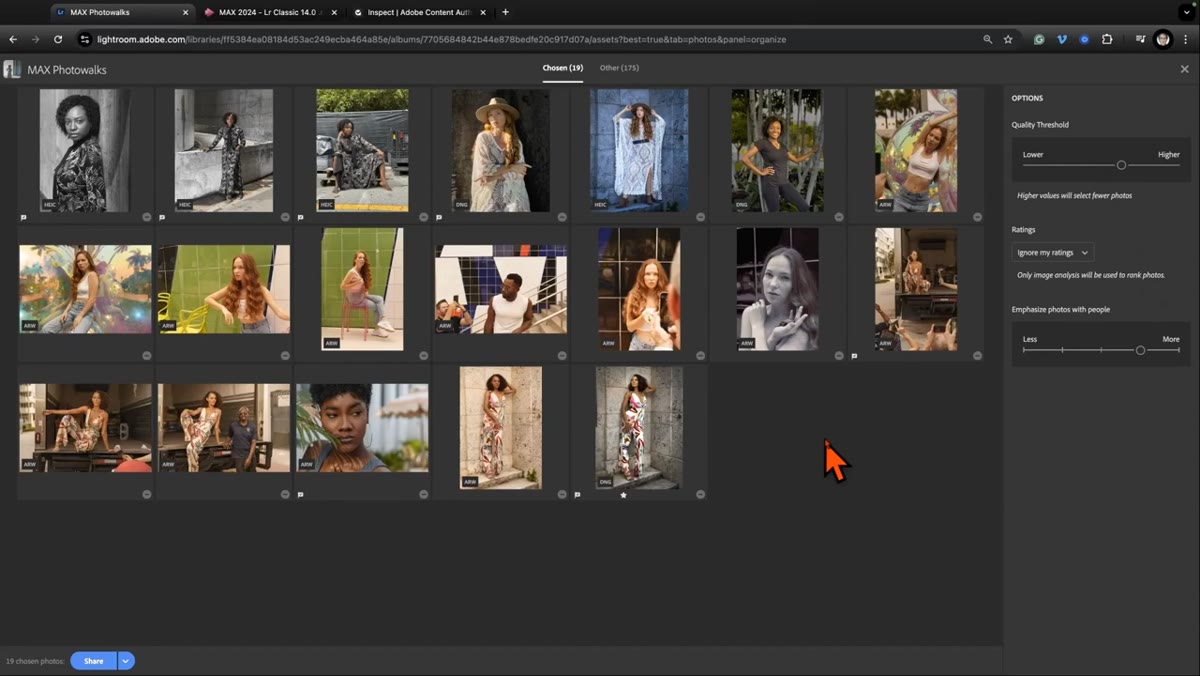Bookmark this page with the star icon
Screen dimensions: 1200x676
point(1008,39)
